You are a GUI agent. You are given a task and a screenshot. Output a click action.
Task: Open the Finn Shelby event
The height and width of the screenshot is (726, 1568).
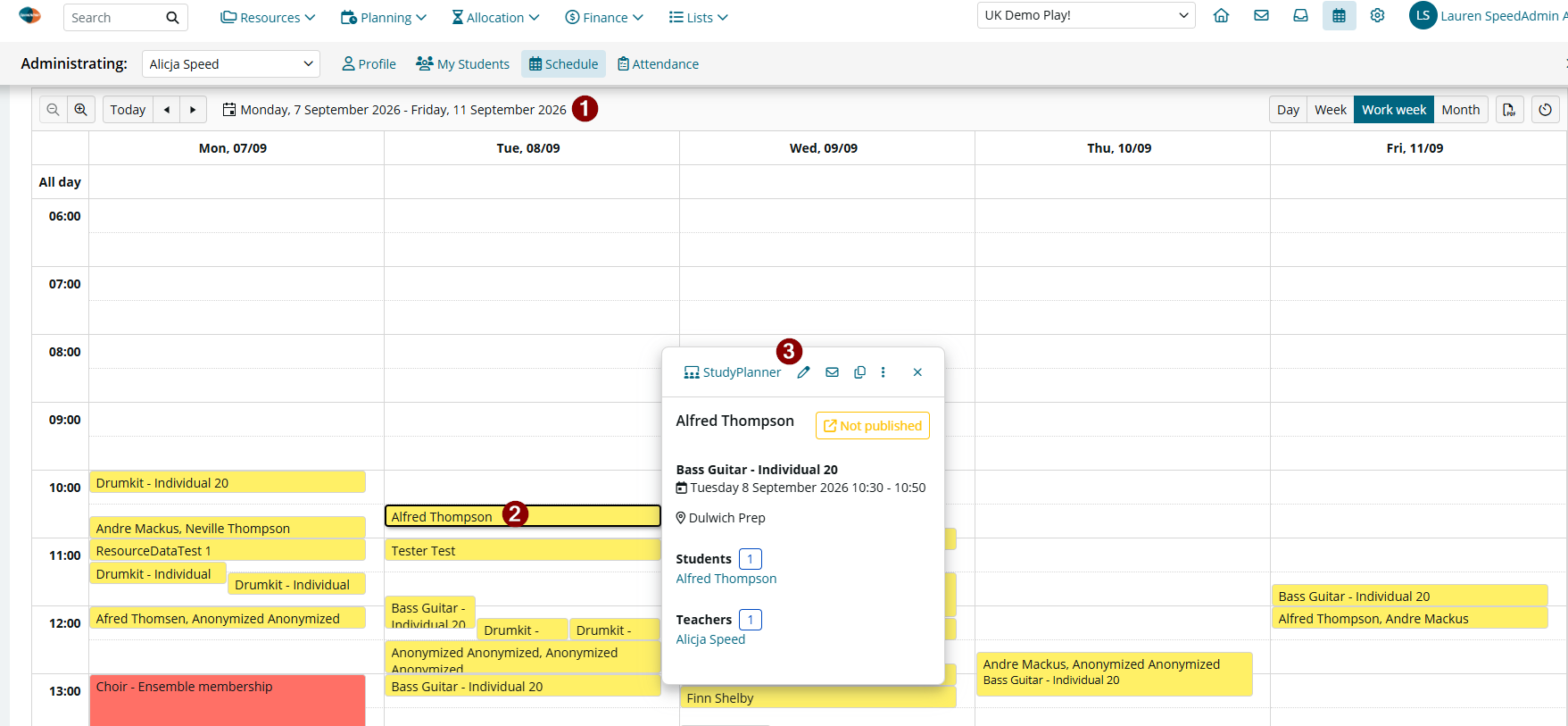[x=817, y=697]
